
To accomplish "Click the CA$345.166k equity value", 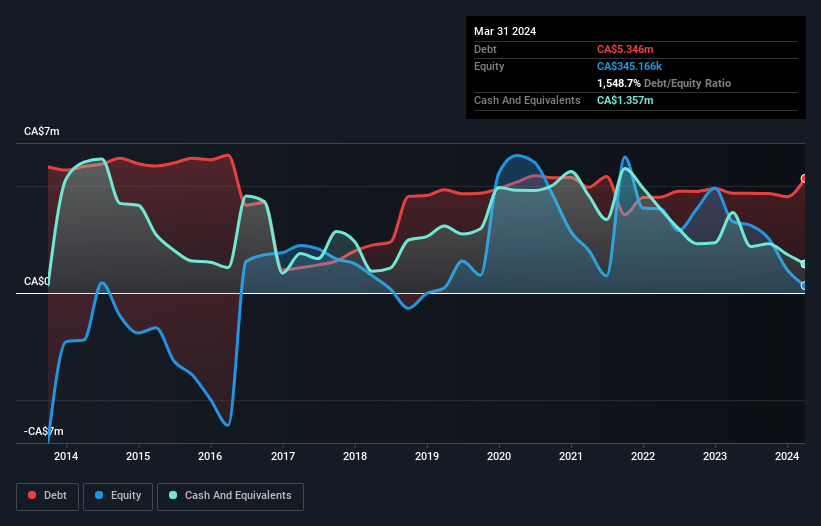I will [x=629, y=66].
